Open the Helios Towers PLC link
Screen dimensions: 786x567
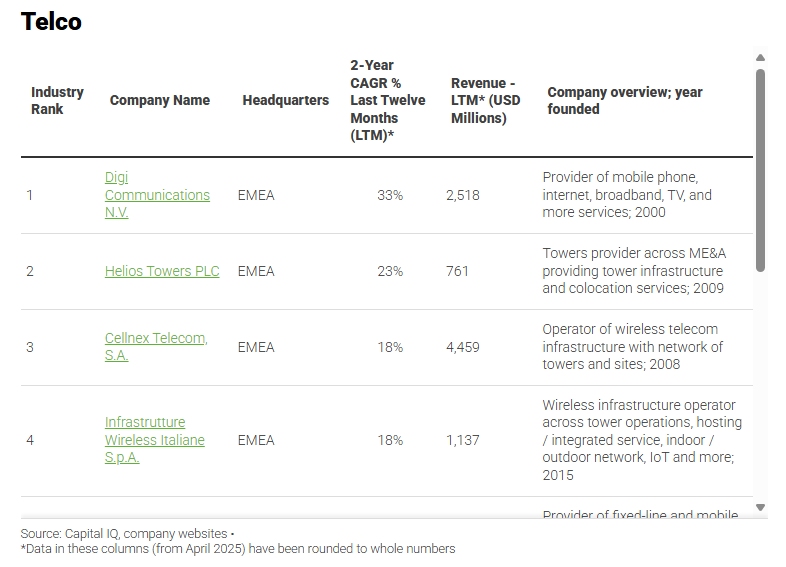pos(162,271)
